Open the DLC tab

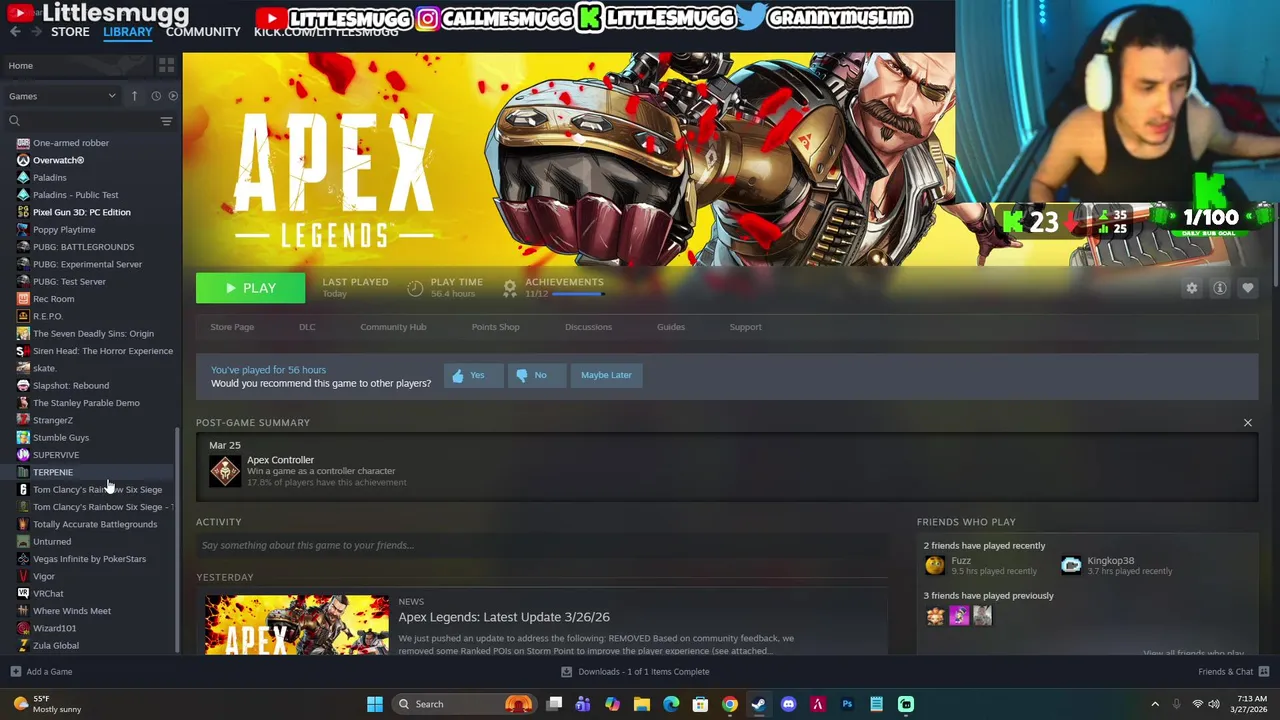point(307,327)
